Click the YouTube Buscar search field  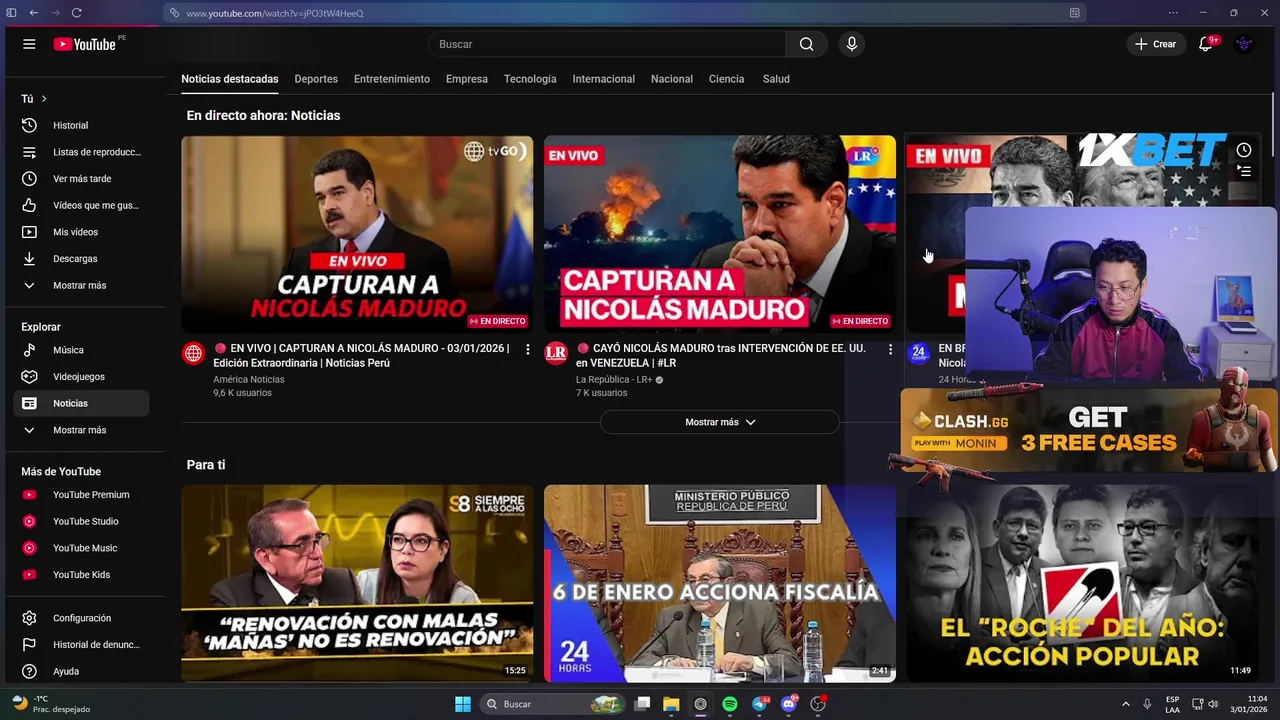pos(607,44)
